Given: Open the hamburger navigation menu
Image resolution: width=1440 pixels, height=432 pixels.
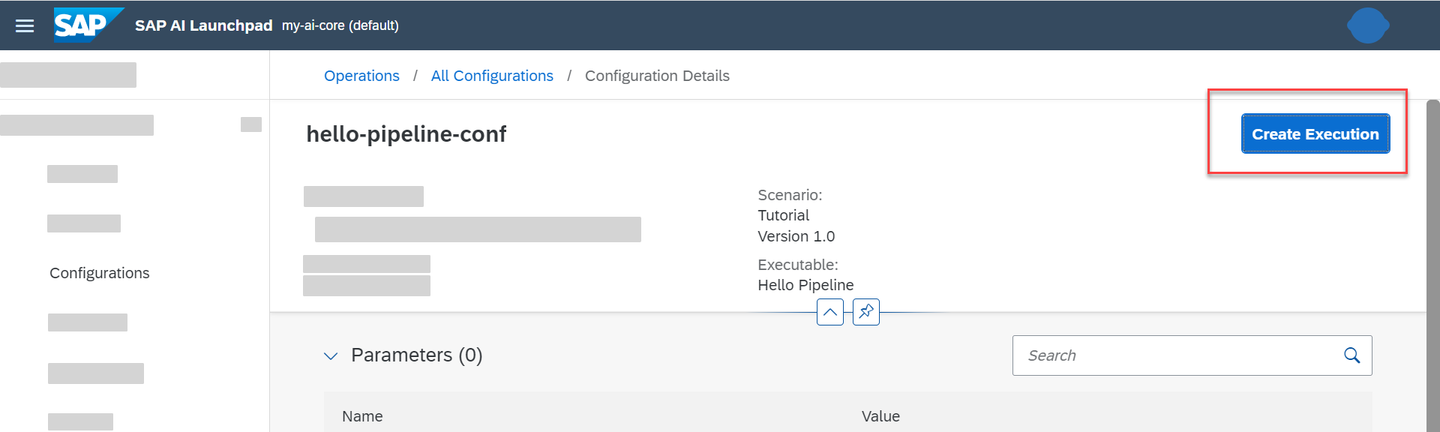Looking at the screenshot, I should coord(25,25).
